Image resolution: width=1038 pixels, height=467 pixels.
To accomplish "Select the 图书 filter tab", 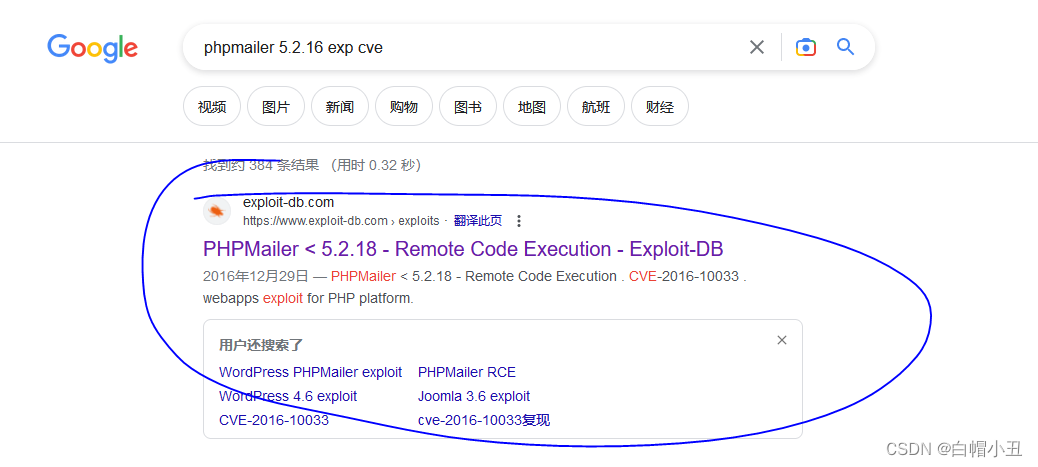I will pyautogui.click(x=468, y=107).
